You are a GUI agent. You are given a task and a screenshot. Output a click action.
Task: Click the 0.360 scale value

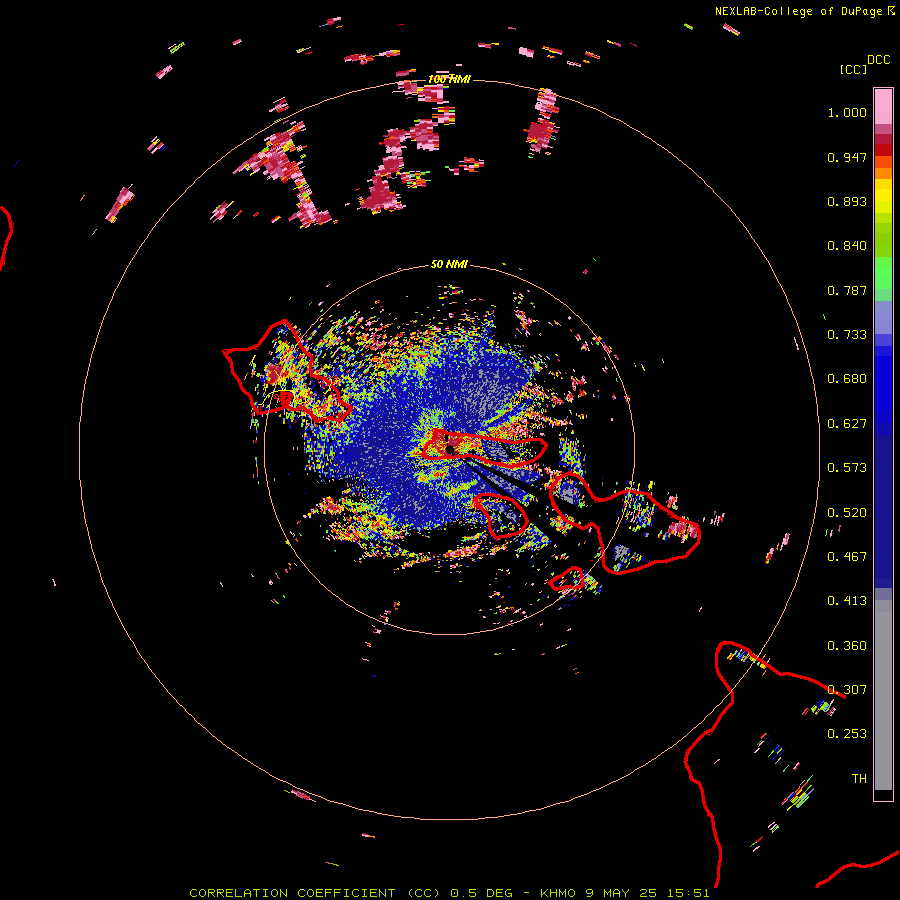(847, 646)
